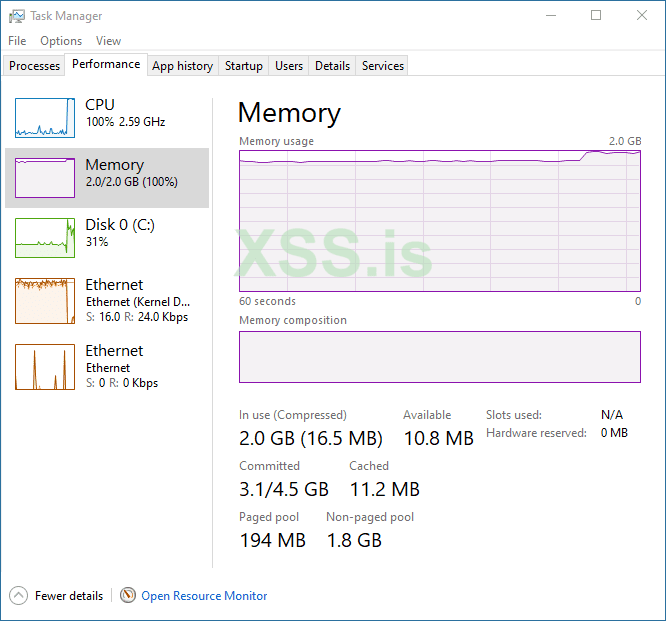Switch to the Processes tab
The image size is (666, 621).
pyautogui.click(x=35, y=66)
